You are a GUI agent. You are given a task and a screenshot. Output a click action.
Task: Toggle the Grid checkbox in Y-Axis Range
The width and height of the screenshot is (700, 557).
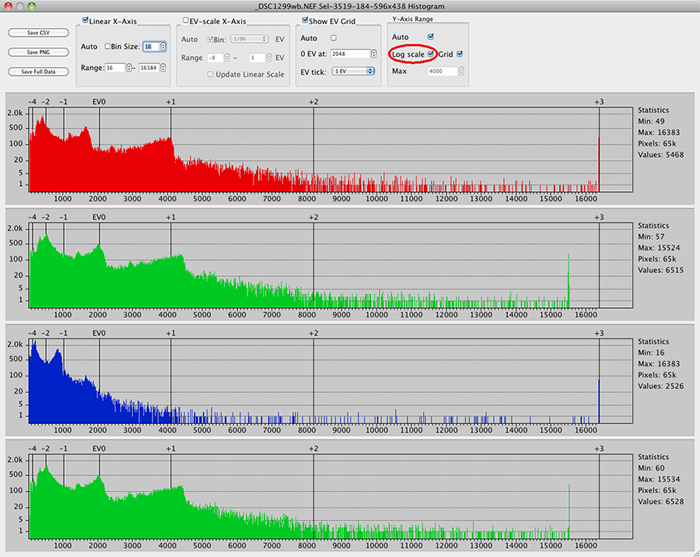pyautogui.click(x=460, y=54)
